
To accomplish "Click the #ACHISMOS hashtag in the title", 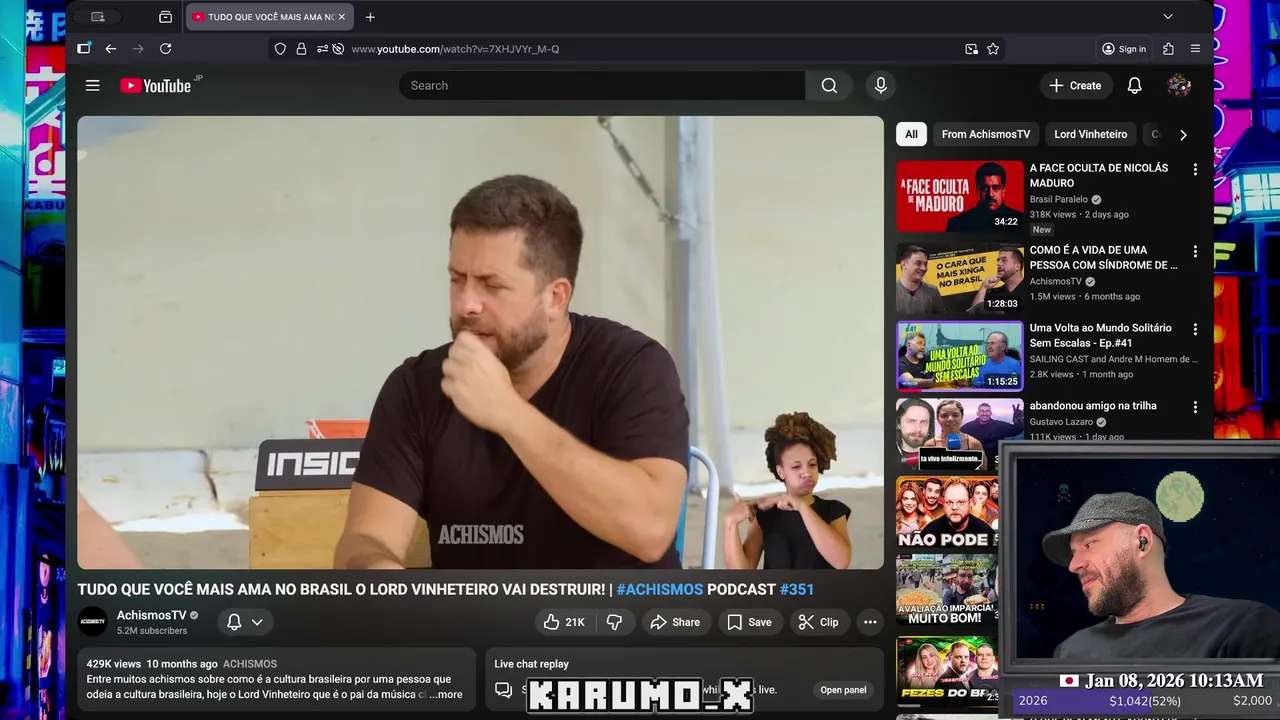I will (x=660, y=590).
